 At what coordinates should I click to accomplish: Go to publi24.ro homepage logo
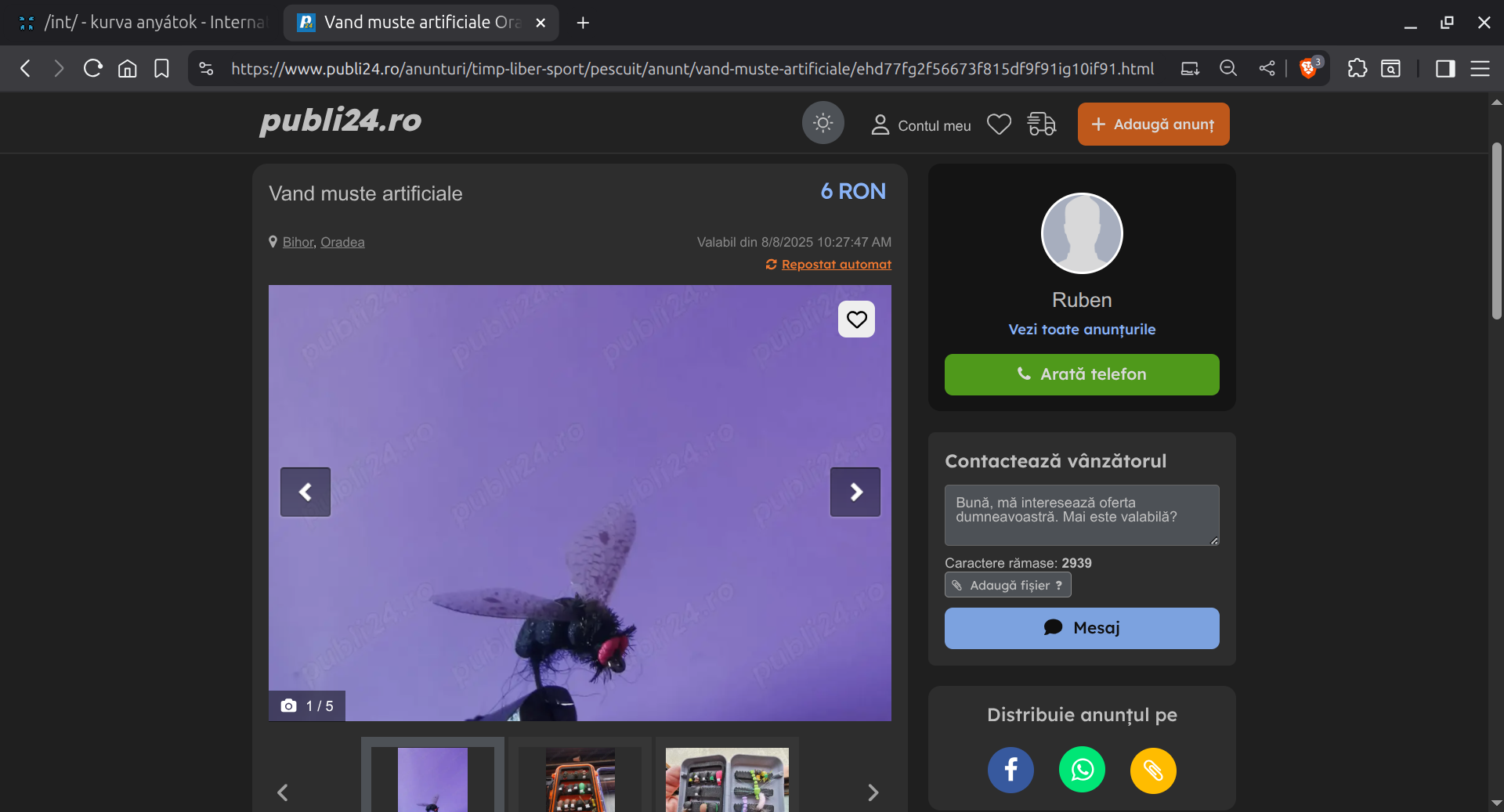pyautogui.click(x=341, y=121)
